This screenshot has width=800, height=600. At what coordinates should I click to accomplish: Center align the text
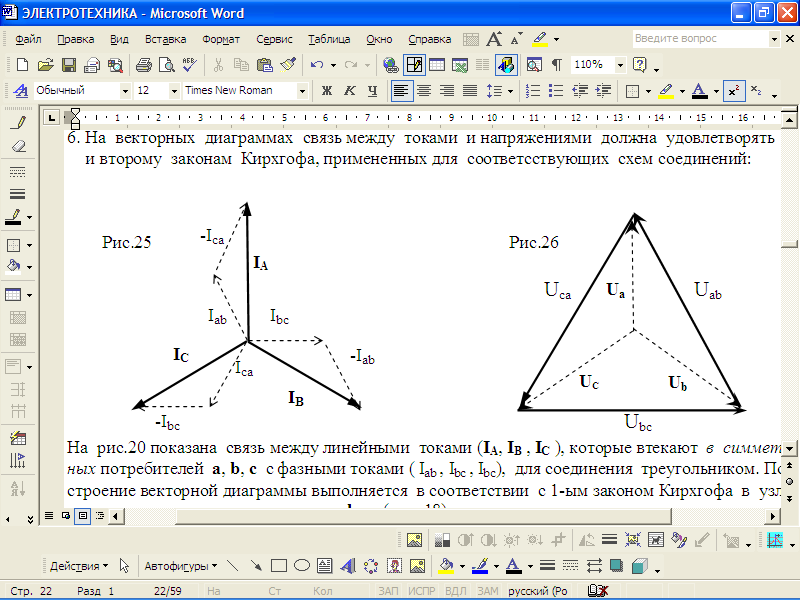click(x=424, y=91)
